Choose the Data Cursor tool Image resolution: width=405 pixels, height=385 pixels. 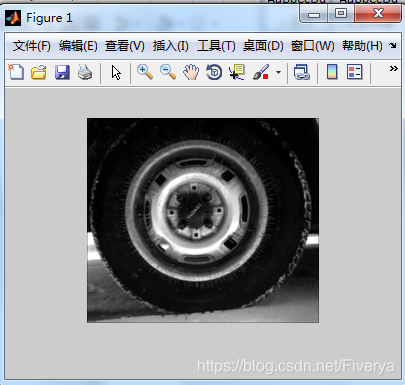pos(237,72)
